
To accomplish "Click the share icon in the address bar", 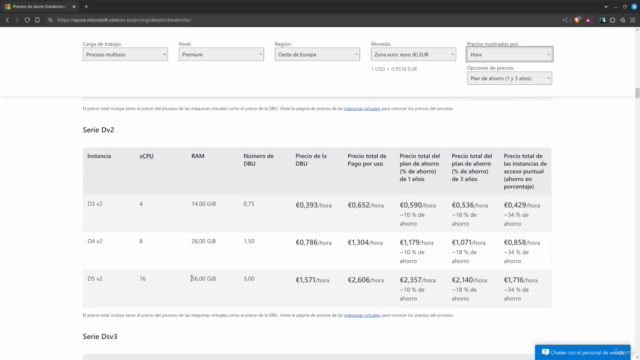I will (565, 20).
